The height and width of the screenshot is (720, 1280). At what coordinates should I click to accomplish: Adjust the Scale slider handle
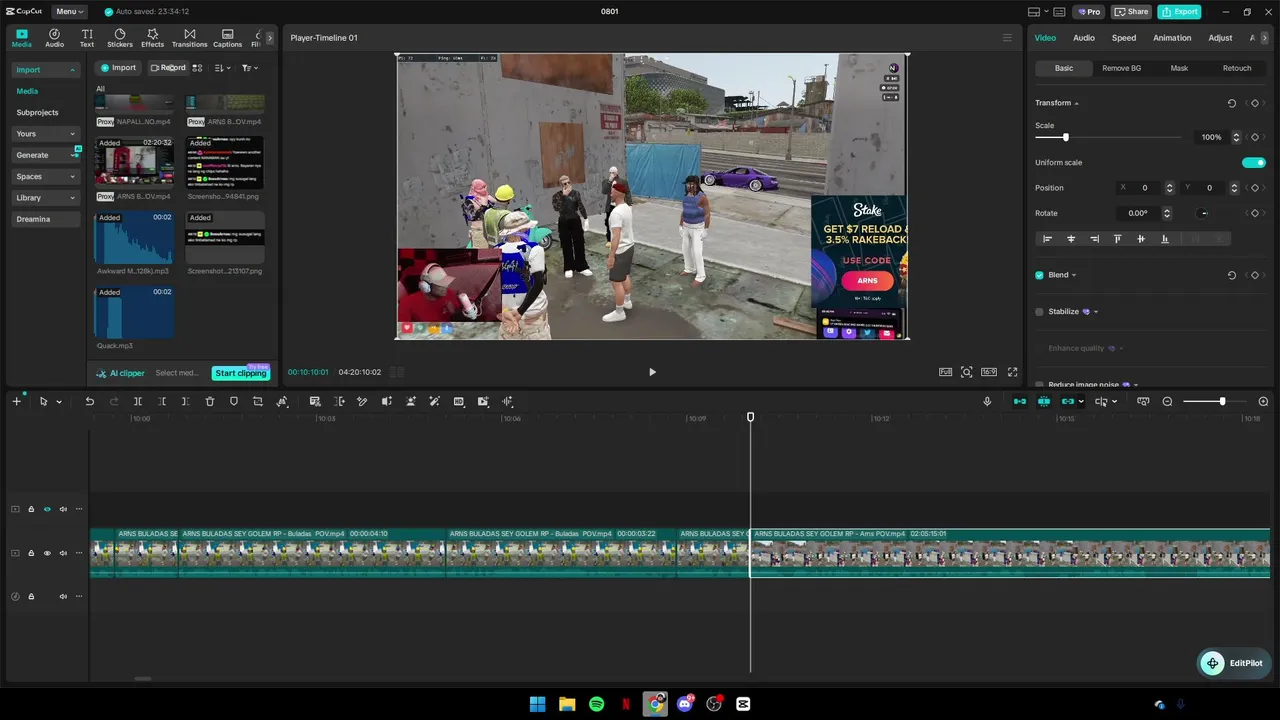click(x=1065, y=137)
